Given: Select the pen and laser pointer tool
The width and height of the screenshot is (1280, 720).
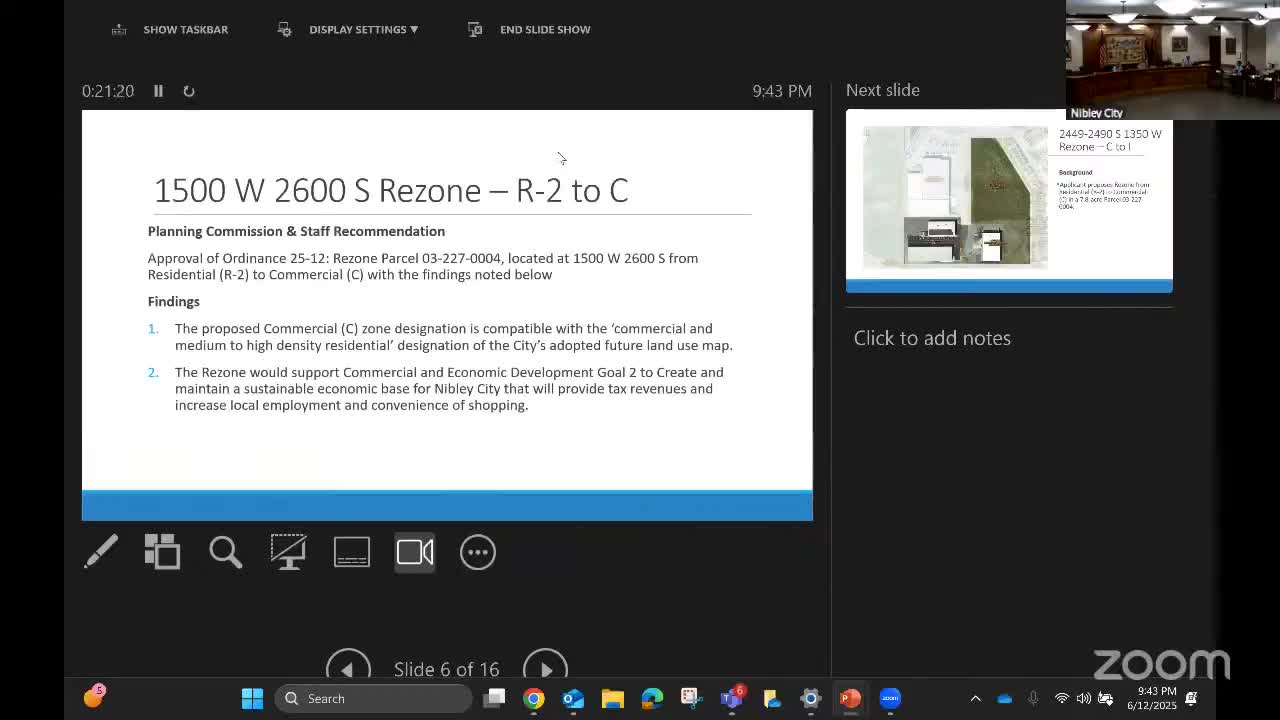Looking at the screenshot, I should click(x=101, y=552).
